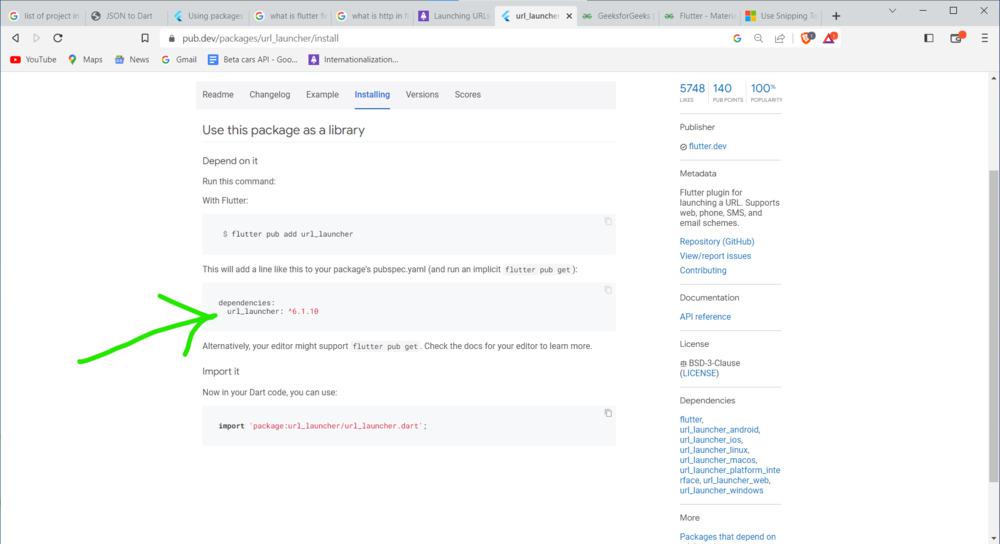Open the YouTube bookmark
Viewport: 1000px width, 544px height.
pyautogui.click(x=33, y=59)
